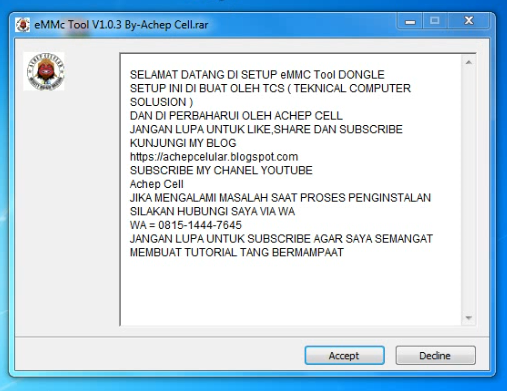507x391 pixels.
Task: Click 'MEMBUAT TUTORIAL TANG BERMAMPAAT' line
Action: (237, 252)
